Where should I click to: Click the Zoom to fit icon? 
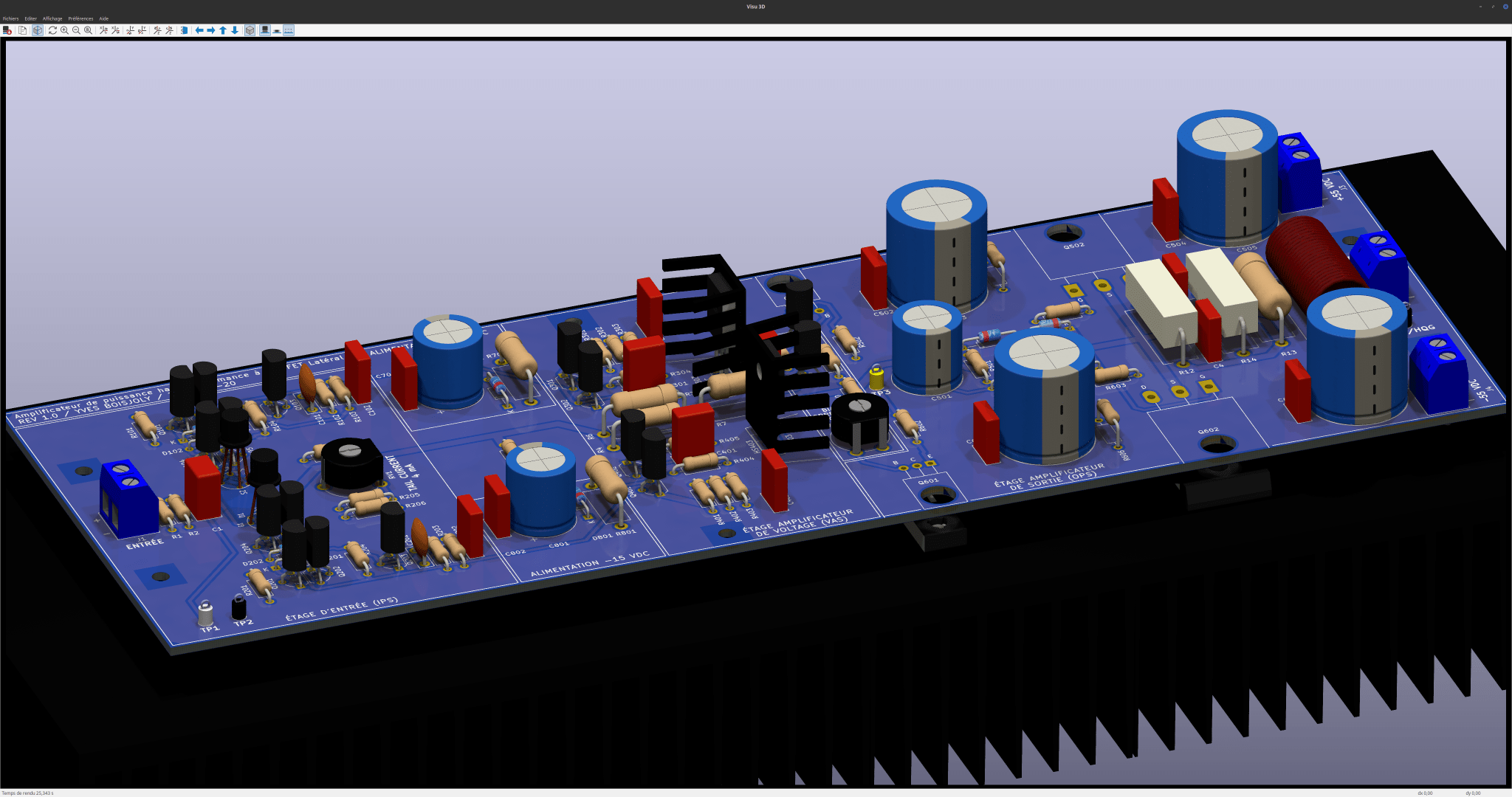pos(88,30)
